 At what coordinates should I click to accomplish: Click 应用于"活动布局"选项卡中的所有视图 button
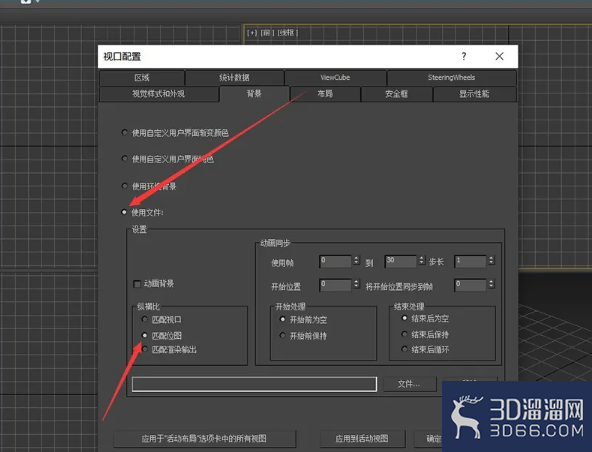(x=204, y=438)
